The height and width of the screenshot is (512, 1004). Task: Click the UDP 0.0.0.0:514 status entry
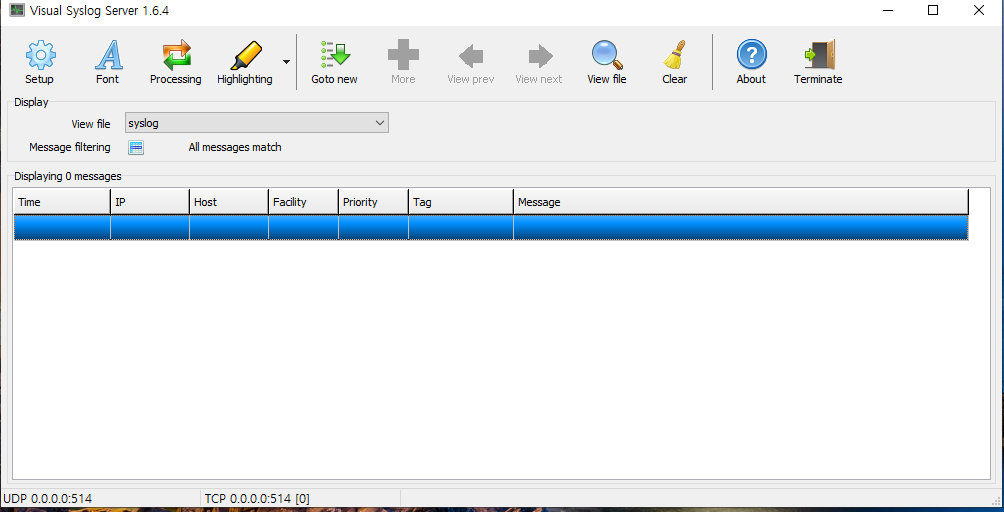(x=47, y=499)
